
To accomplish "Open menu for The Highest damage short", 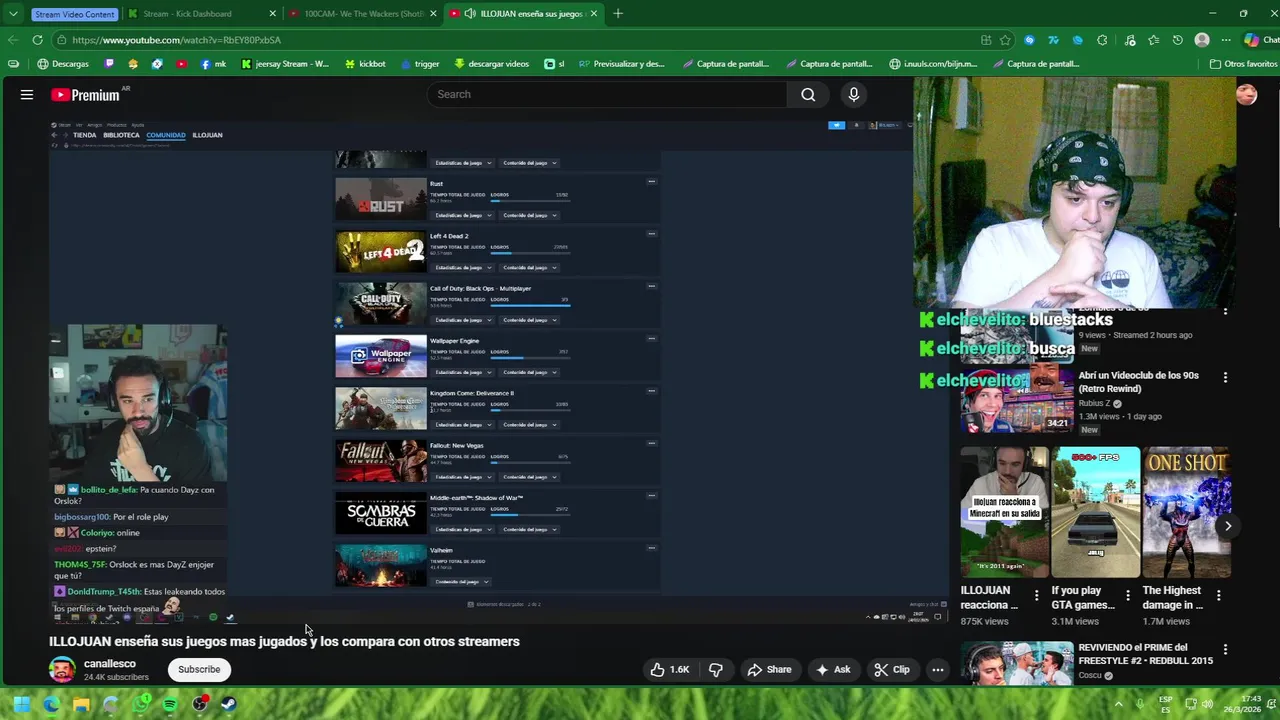I will (x=1219, y=595).
